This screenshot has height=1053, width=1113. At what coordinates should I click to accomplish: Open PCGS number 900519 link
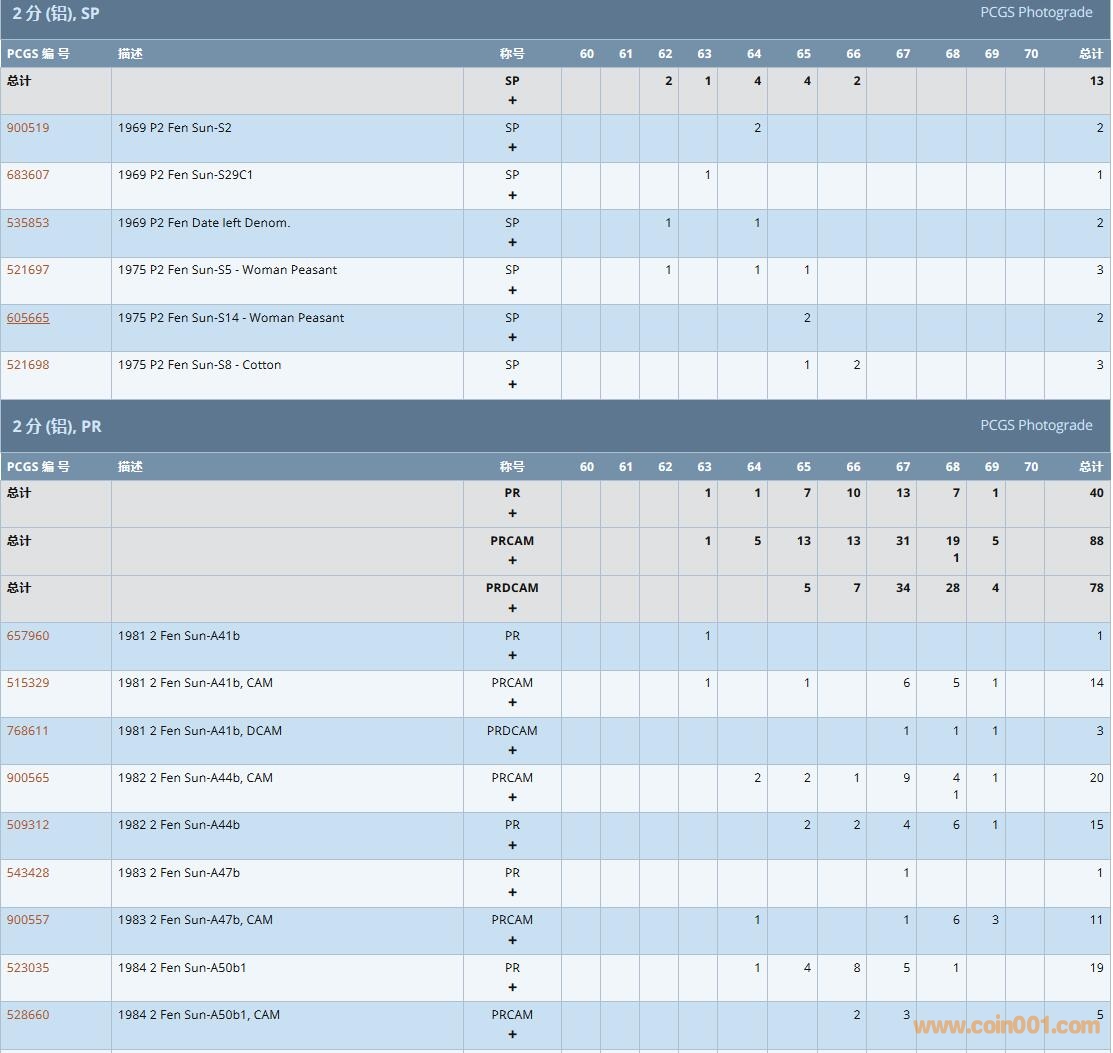click(28, 128)
